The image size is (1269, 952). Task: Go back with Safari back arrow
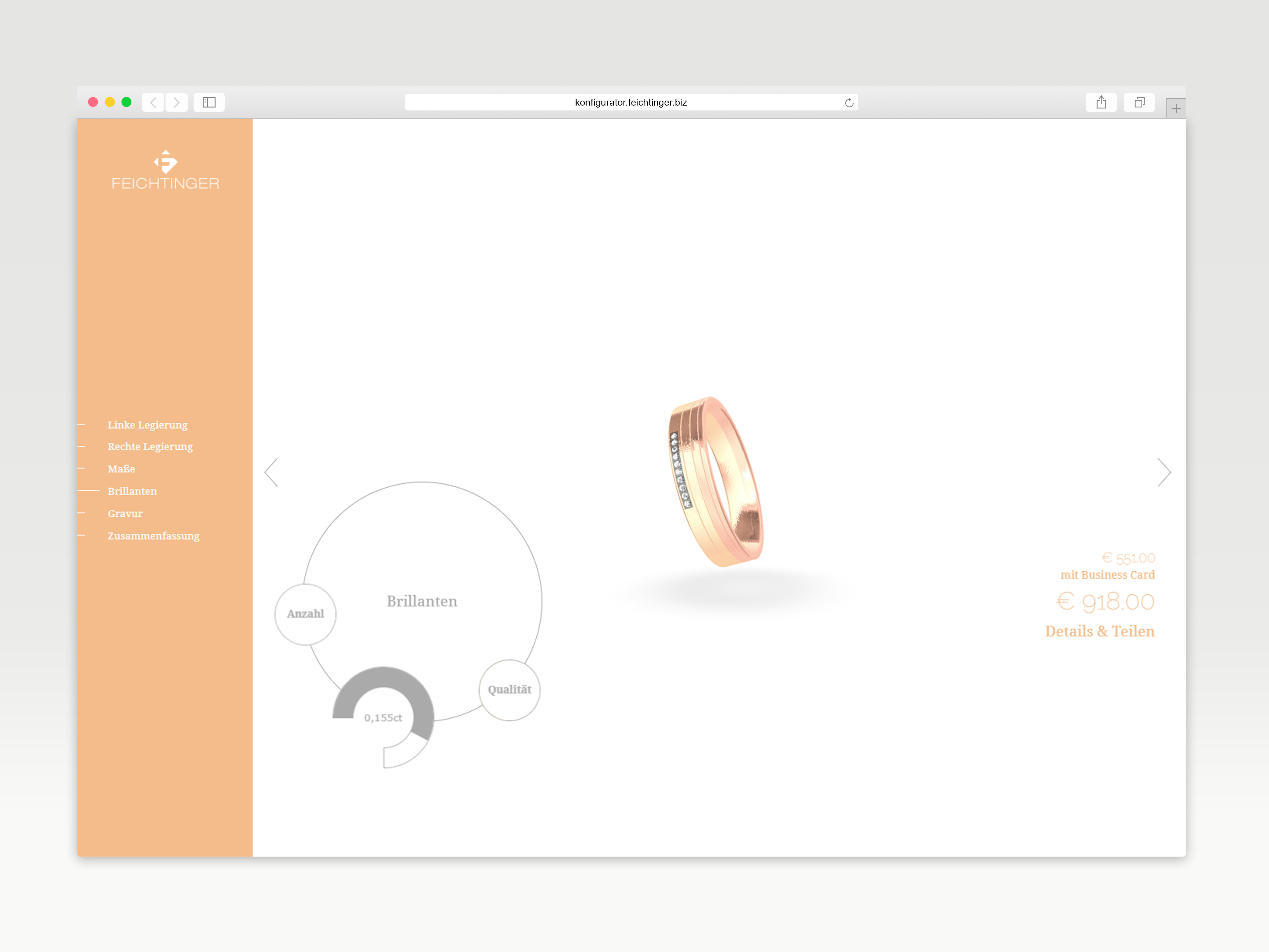pyautogui.click(x=153, y=103)
